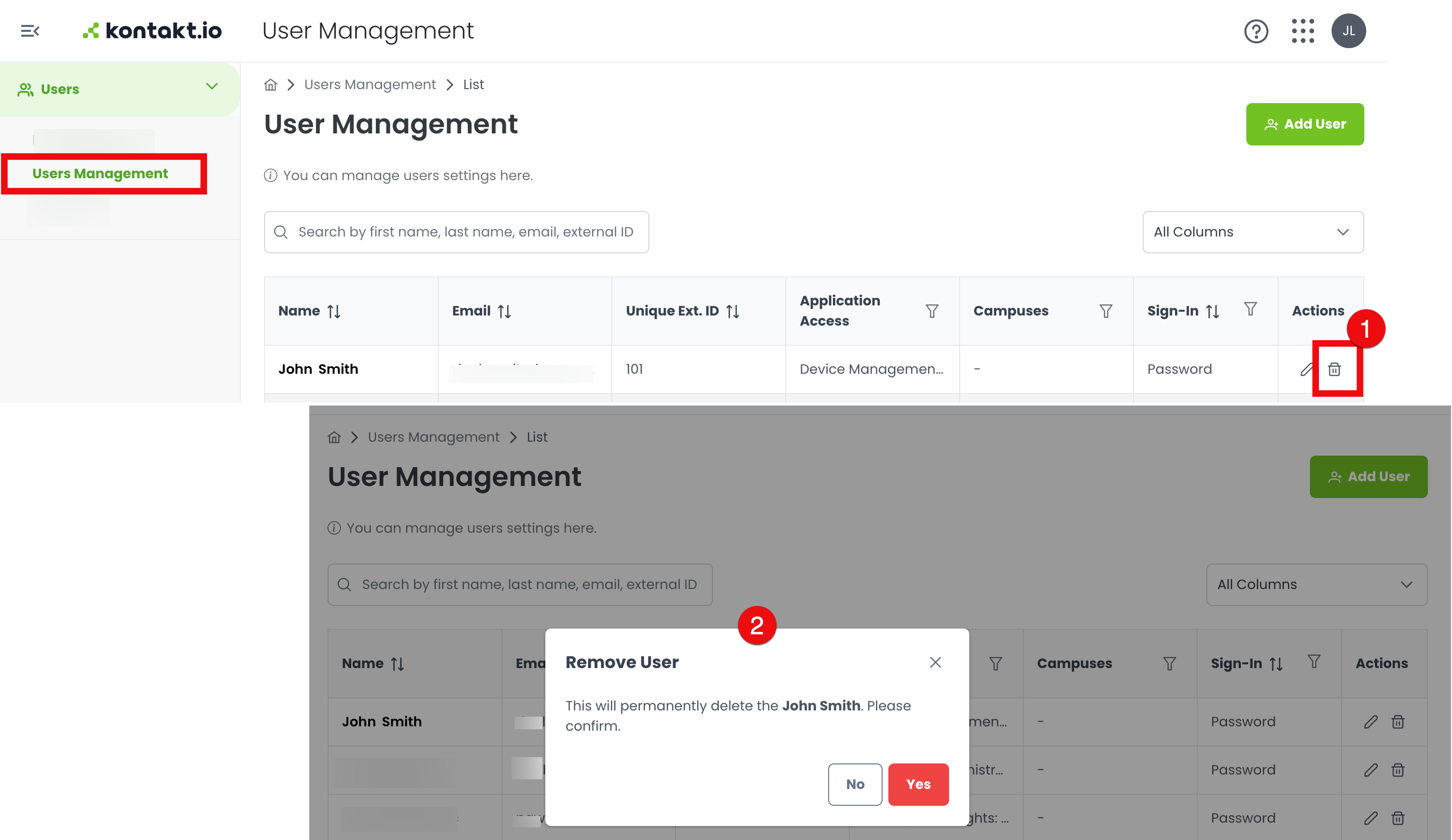Screen dimensions: 1452x840
Task: Select Users Management in the sidebar
Action: tap(100, 173)
